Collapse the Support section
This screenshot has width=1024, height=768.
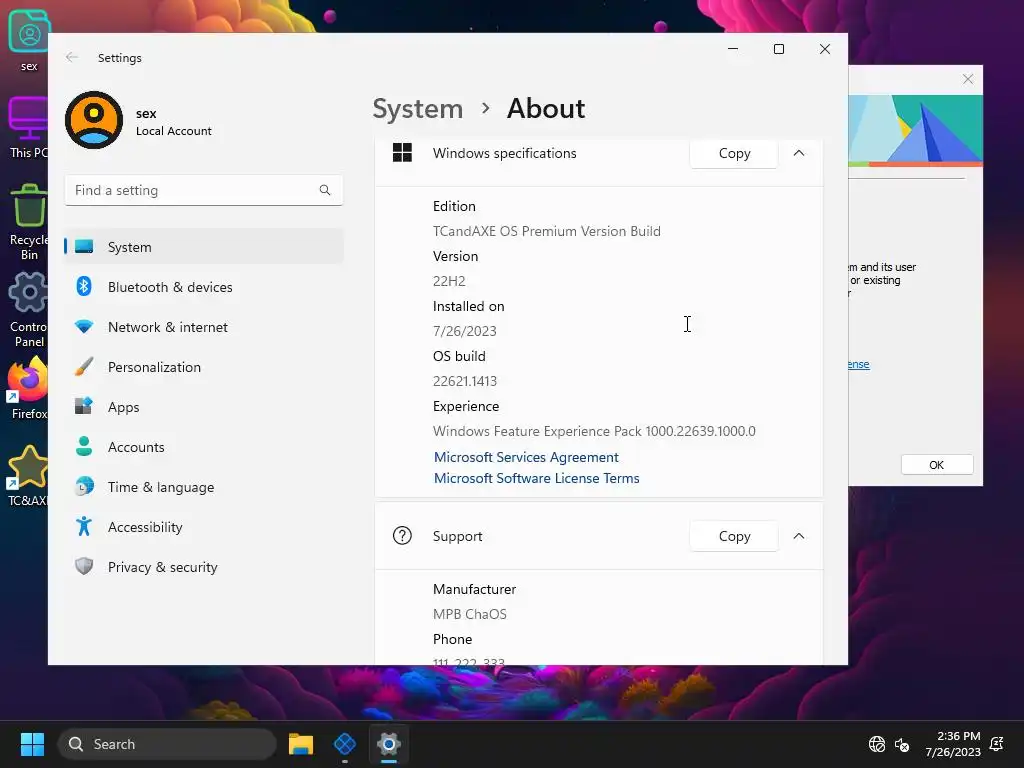(799, 536)
